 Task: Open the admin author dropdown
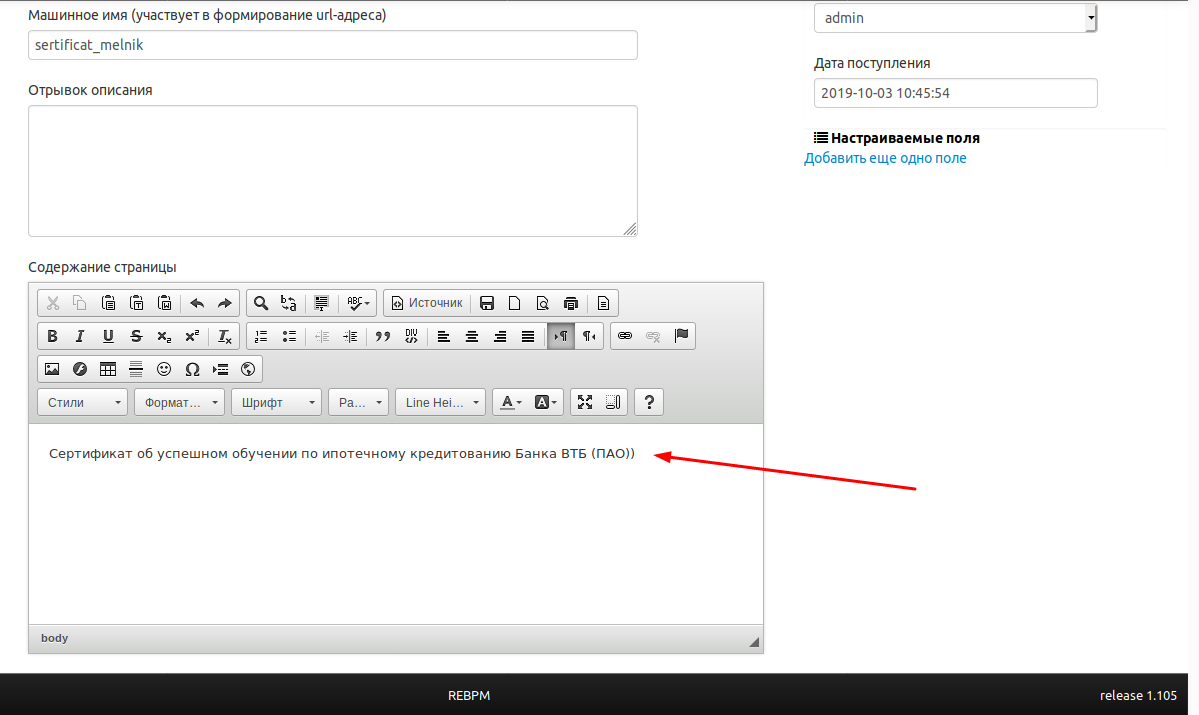(x=955, y=18)
